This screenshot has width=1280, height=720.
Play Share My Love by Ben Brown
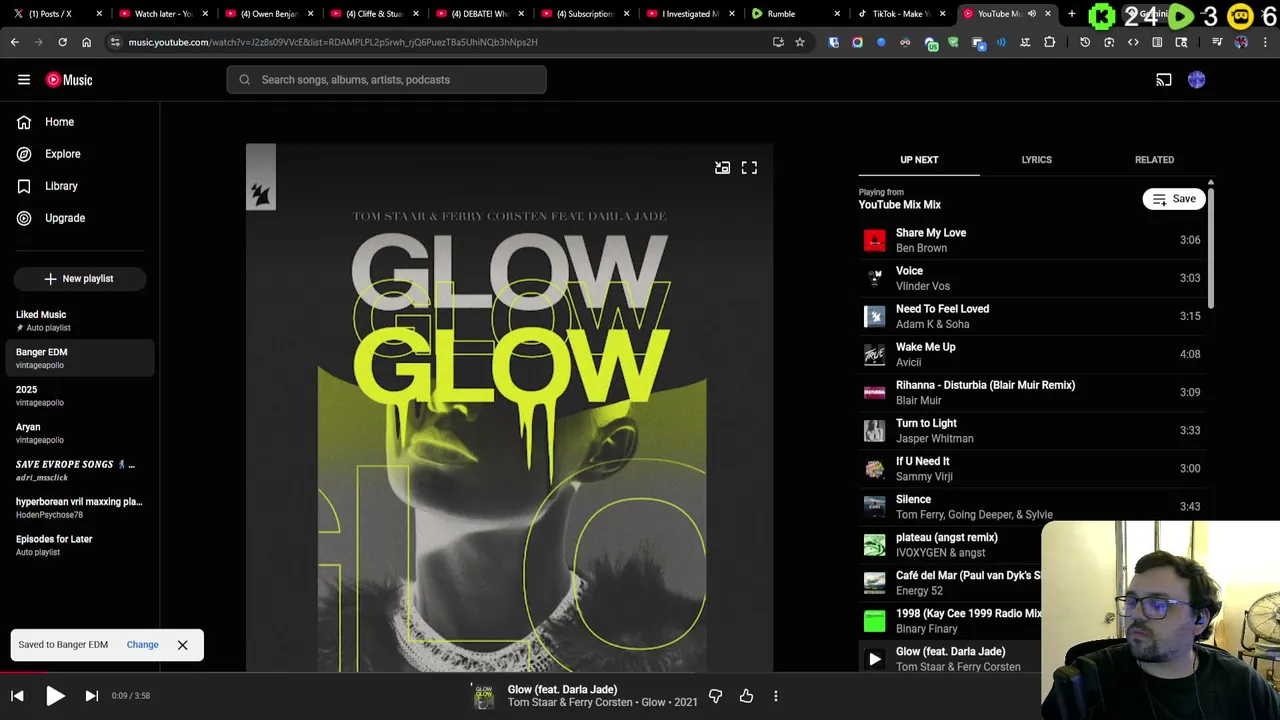[x=1031, y=240]
